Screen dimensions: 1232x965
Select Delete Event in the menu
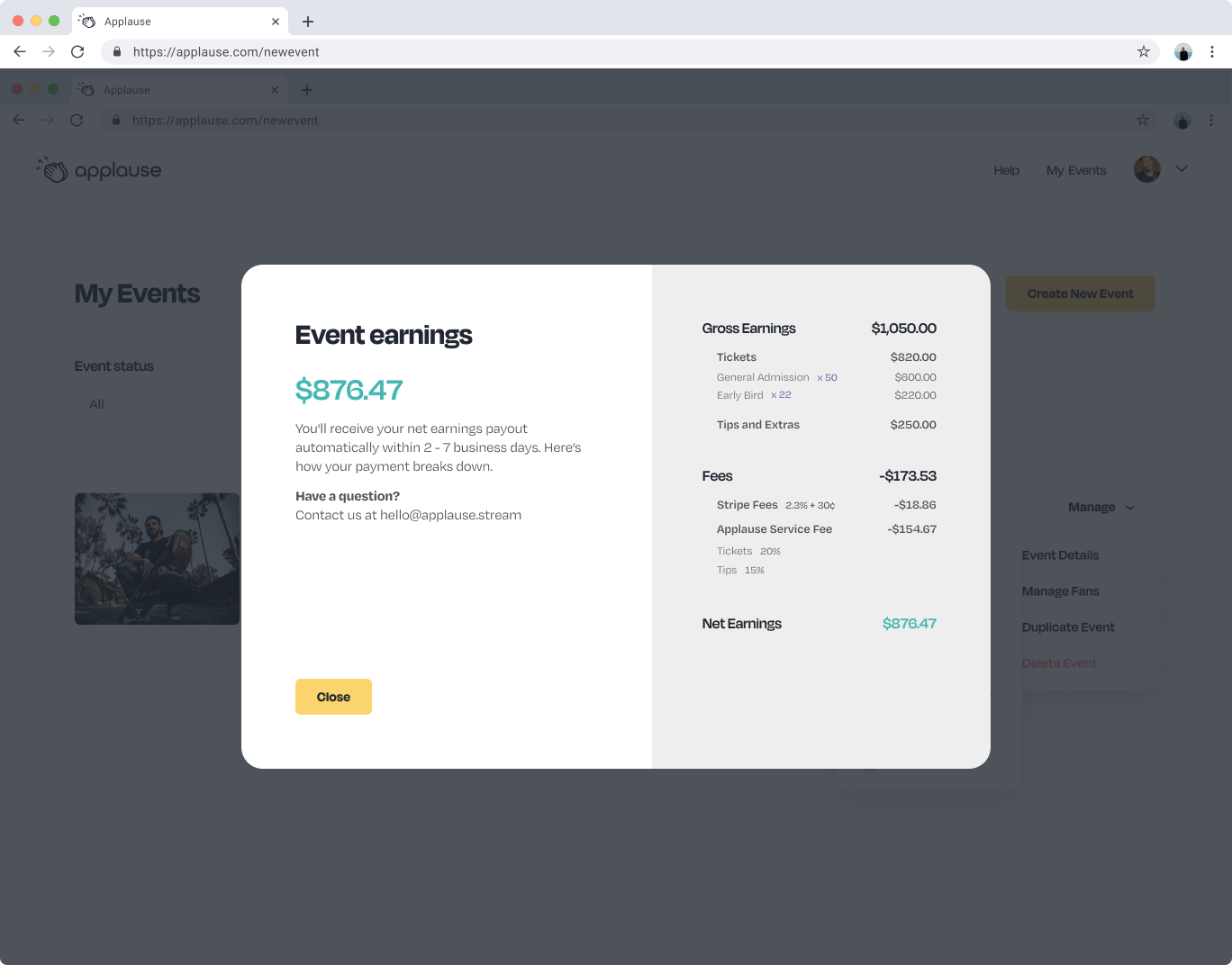[x=1059, y=663]
